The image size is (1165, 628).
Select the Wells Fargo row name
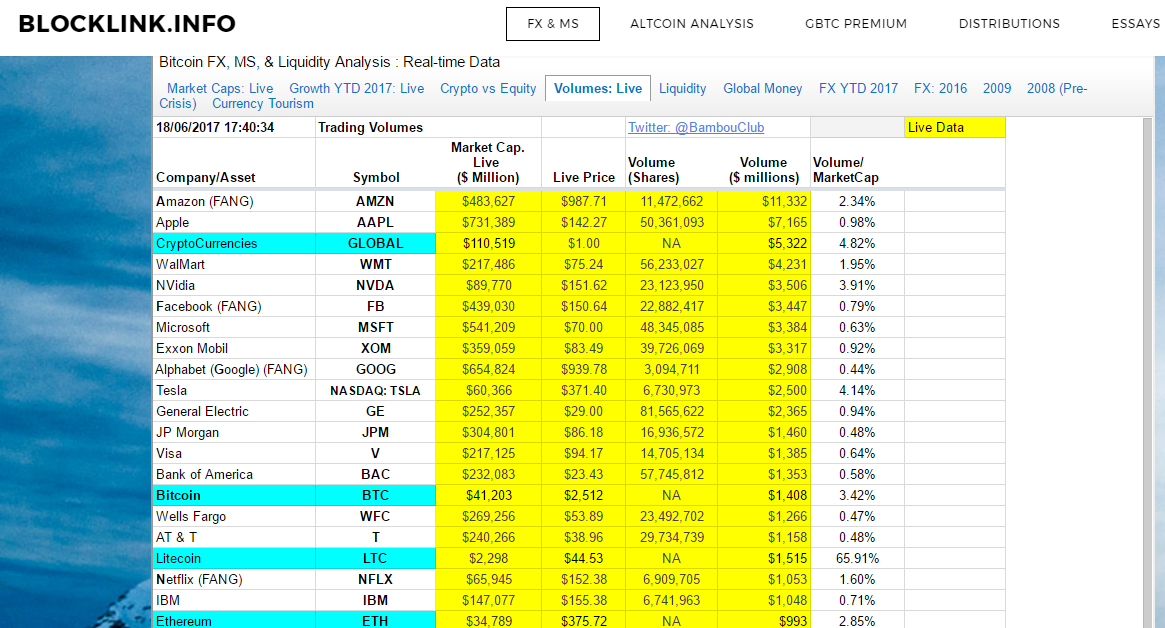click(x=191, y=517)
